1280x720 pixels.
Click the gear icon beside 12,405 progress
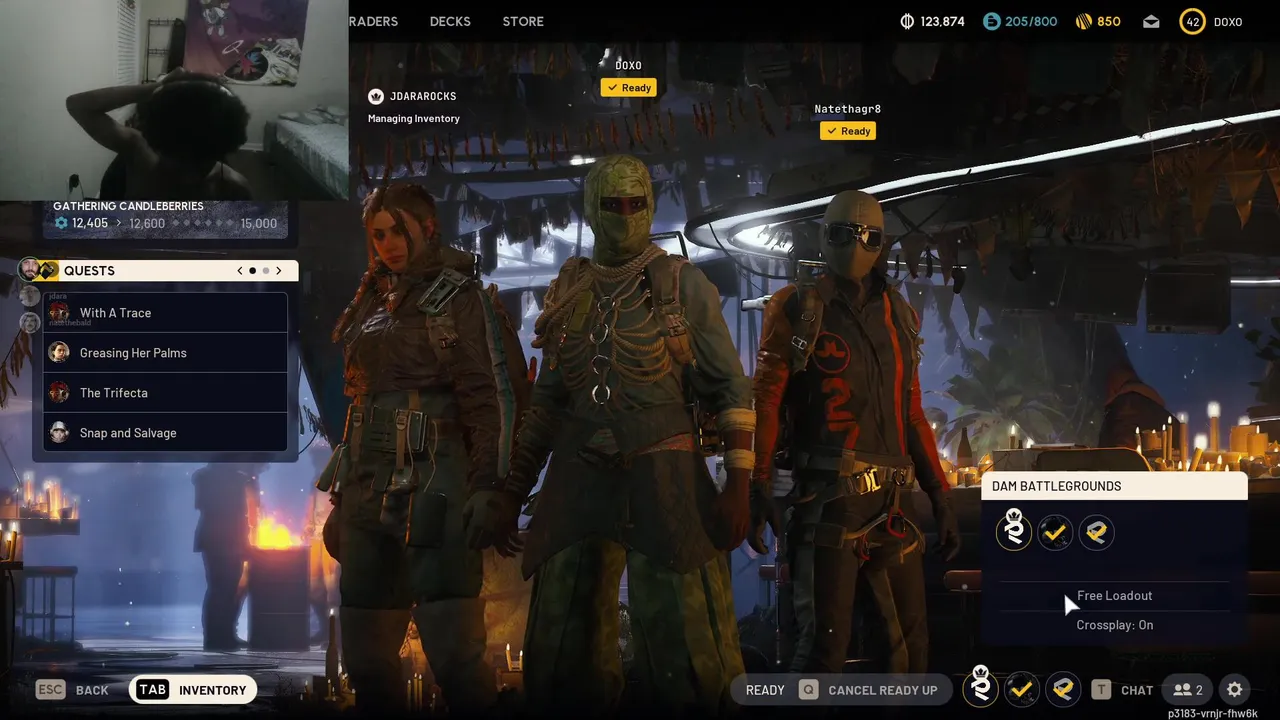click(x=61, y=223)
